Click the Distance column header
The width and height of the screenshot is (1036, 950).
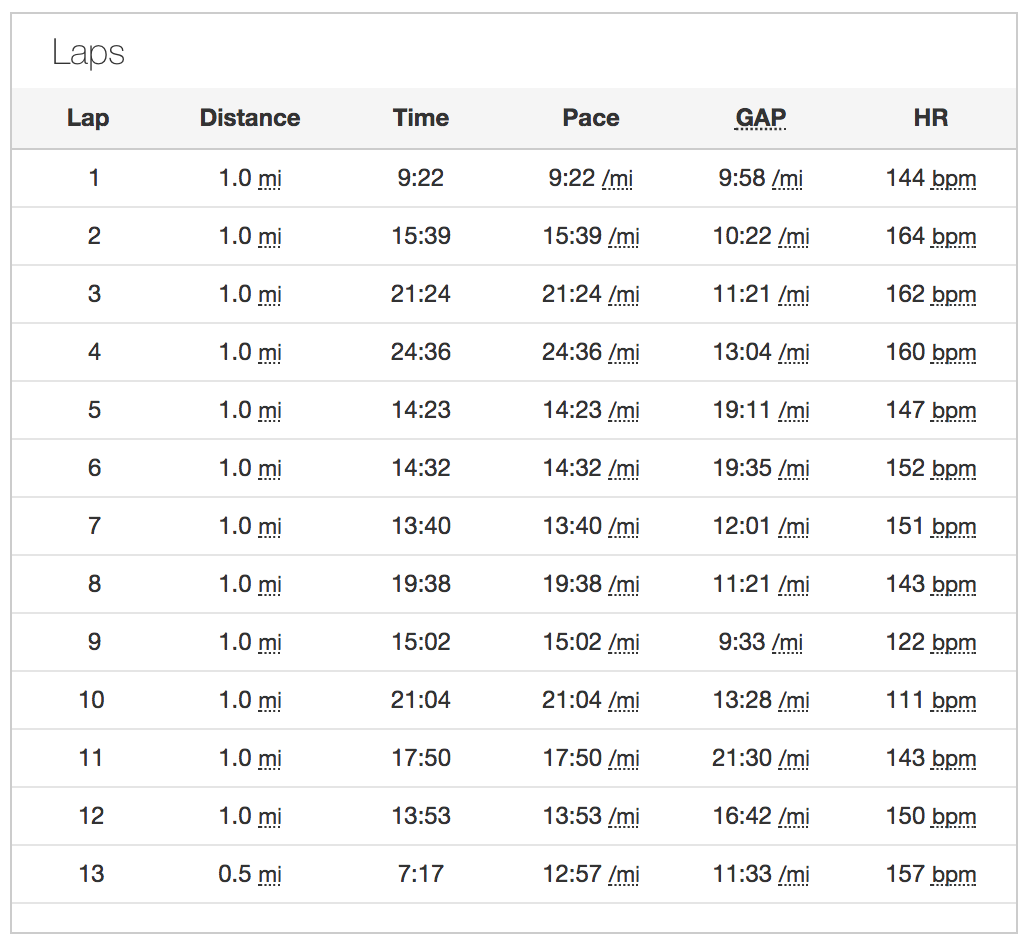pos(250,118)
